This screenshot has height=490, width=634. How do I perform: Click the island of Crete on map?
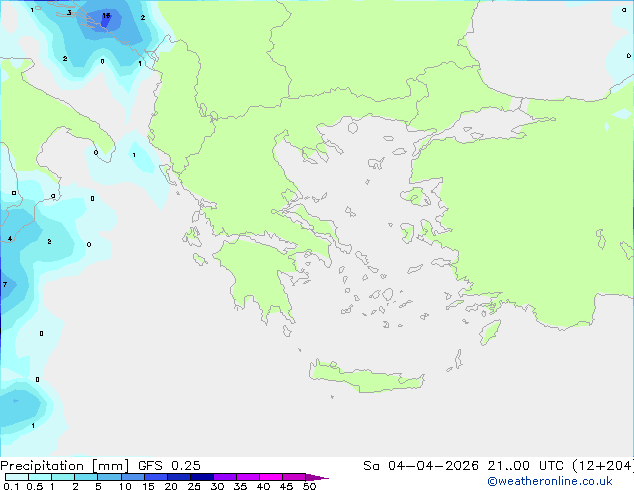pyautogui.click(x=366, y=377)
